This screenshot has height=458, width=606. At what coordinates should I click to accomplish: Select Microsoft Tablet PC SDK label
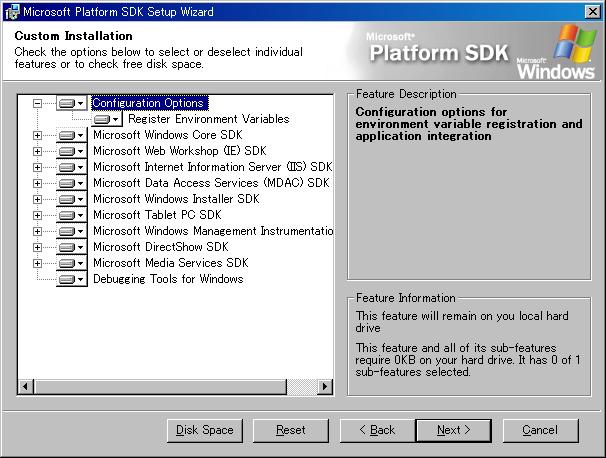tap(157, 215)
